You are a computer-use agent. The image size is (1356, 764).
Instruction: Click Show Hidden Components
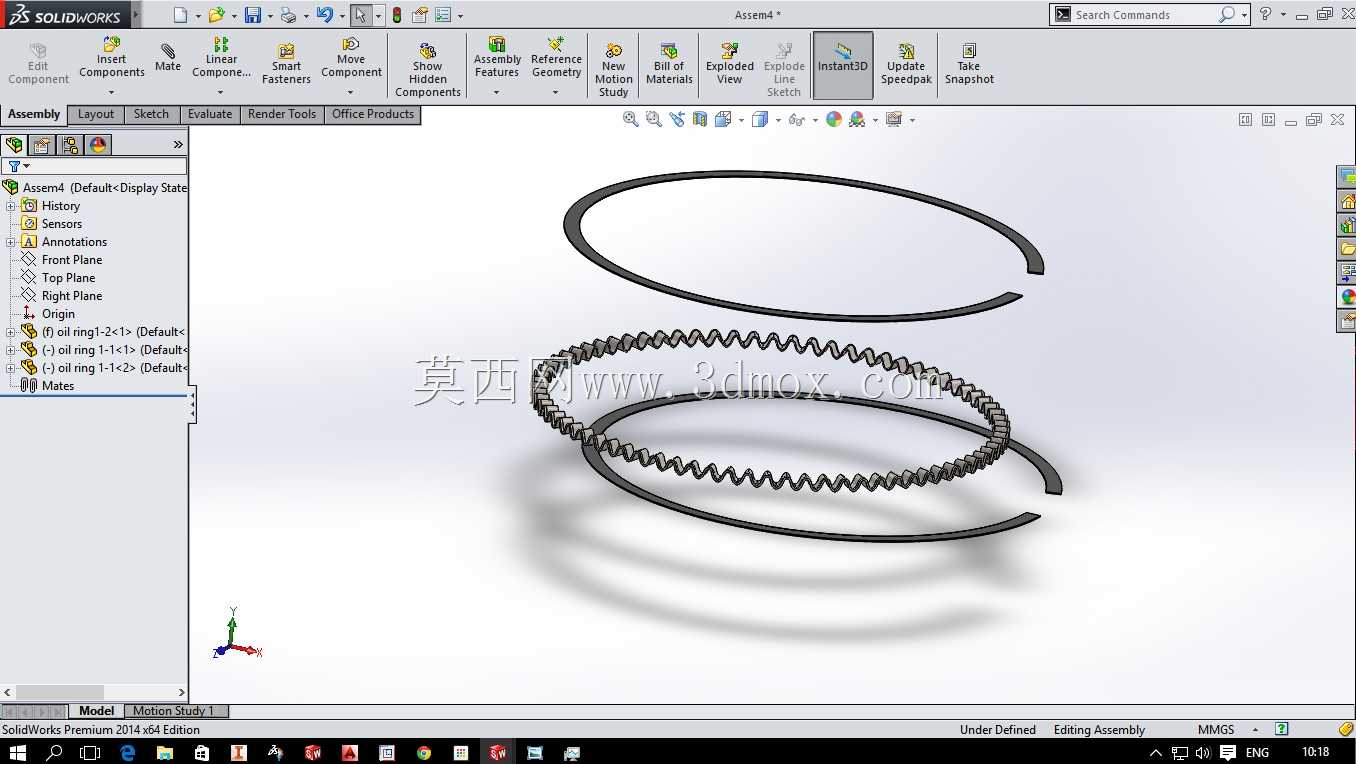click(428, 70)
